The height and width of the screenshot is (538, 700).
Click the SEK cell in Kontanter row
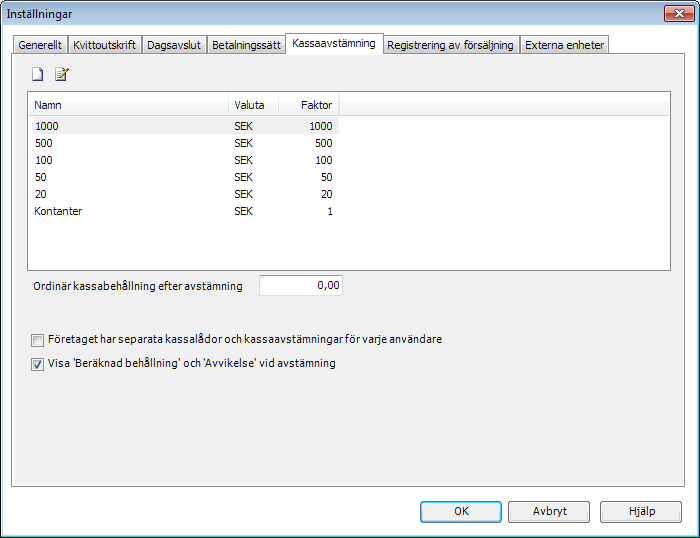(x=244, y=211)
